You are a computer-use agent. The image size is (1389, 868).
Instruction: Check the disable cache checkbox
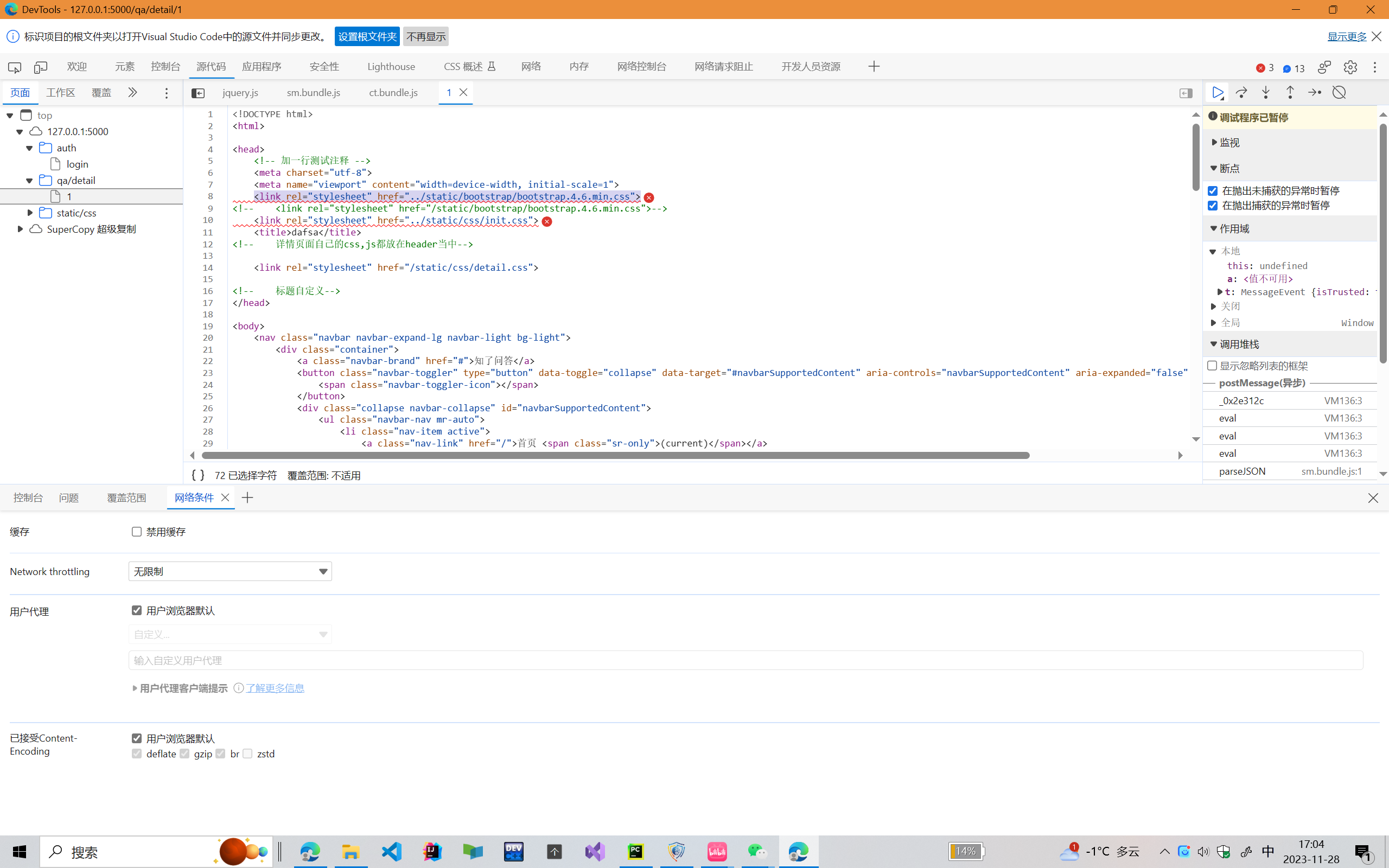[137, 532]
